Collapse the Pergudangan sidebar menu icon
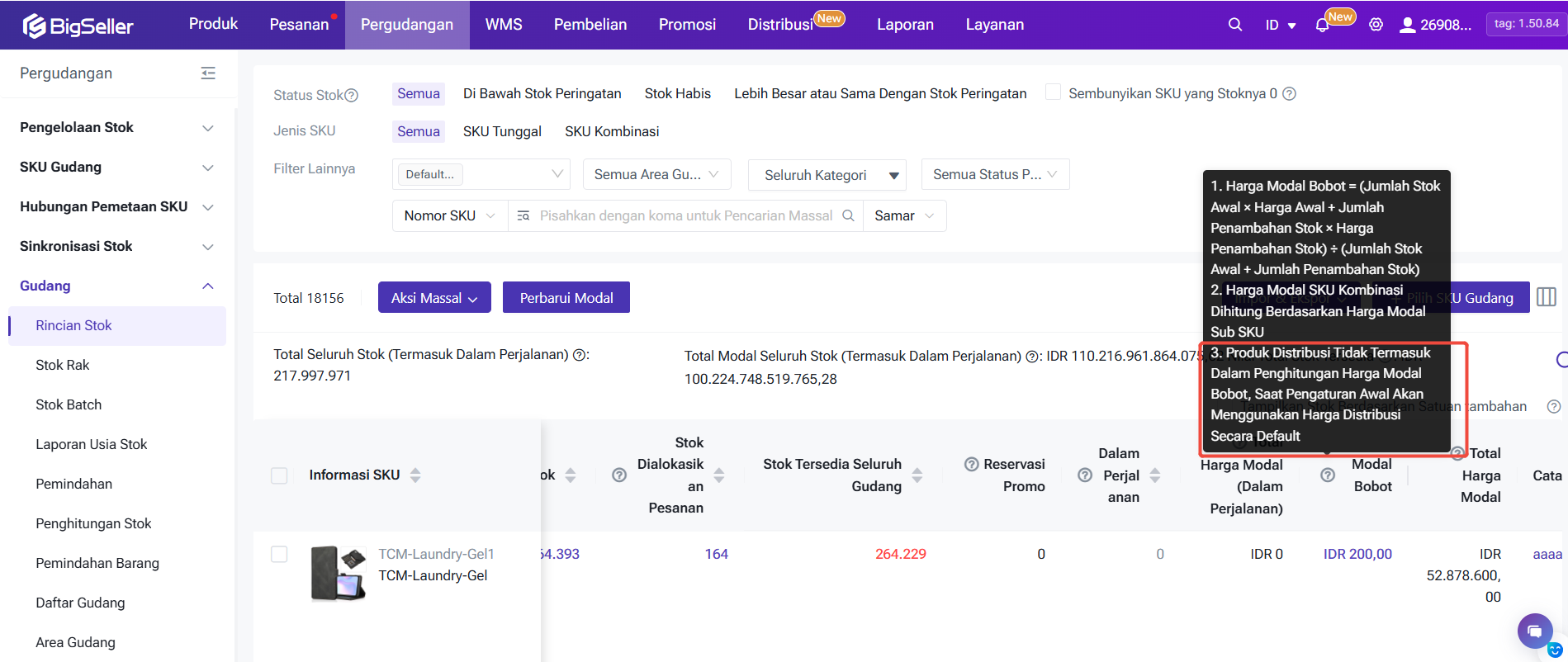1568x662 pixels. tap(208, 73)
